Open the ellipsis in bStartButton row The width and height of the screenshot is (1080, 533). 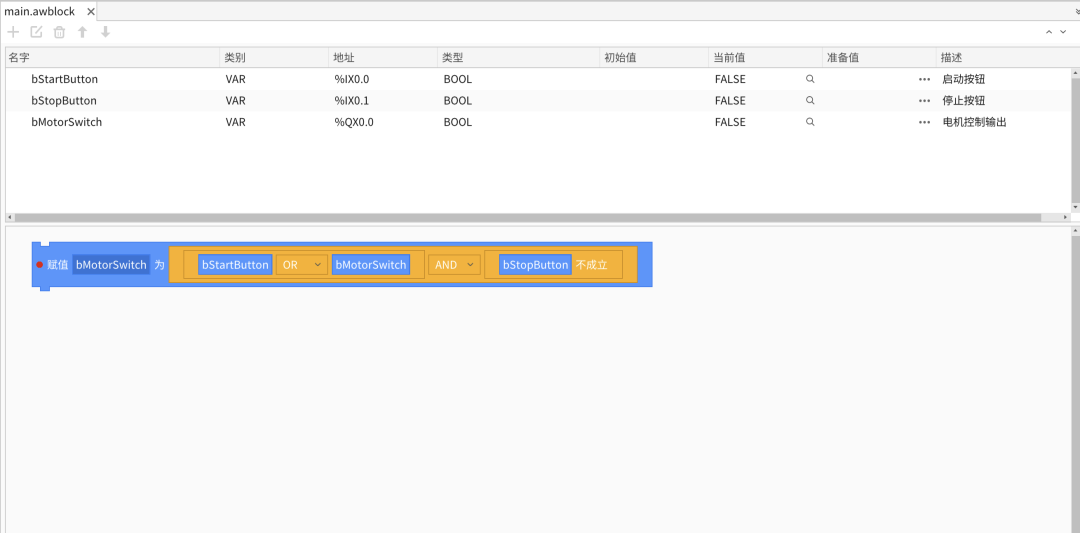point(924,79)
